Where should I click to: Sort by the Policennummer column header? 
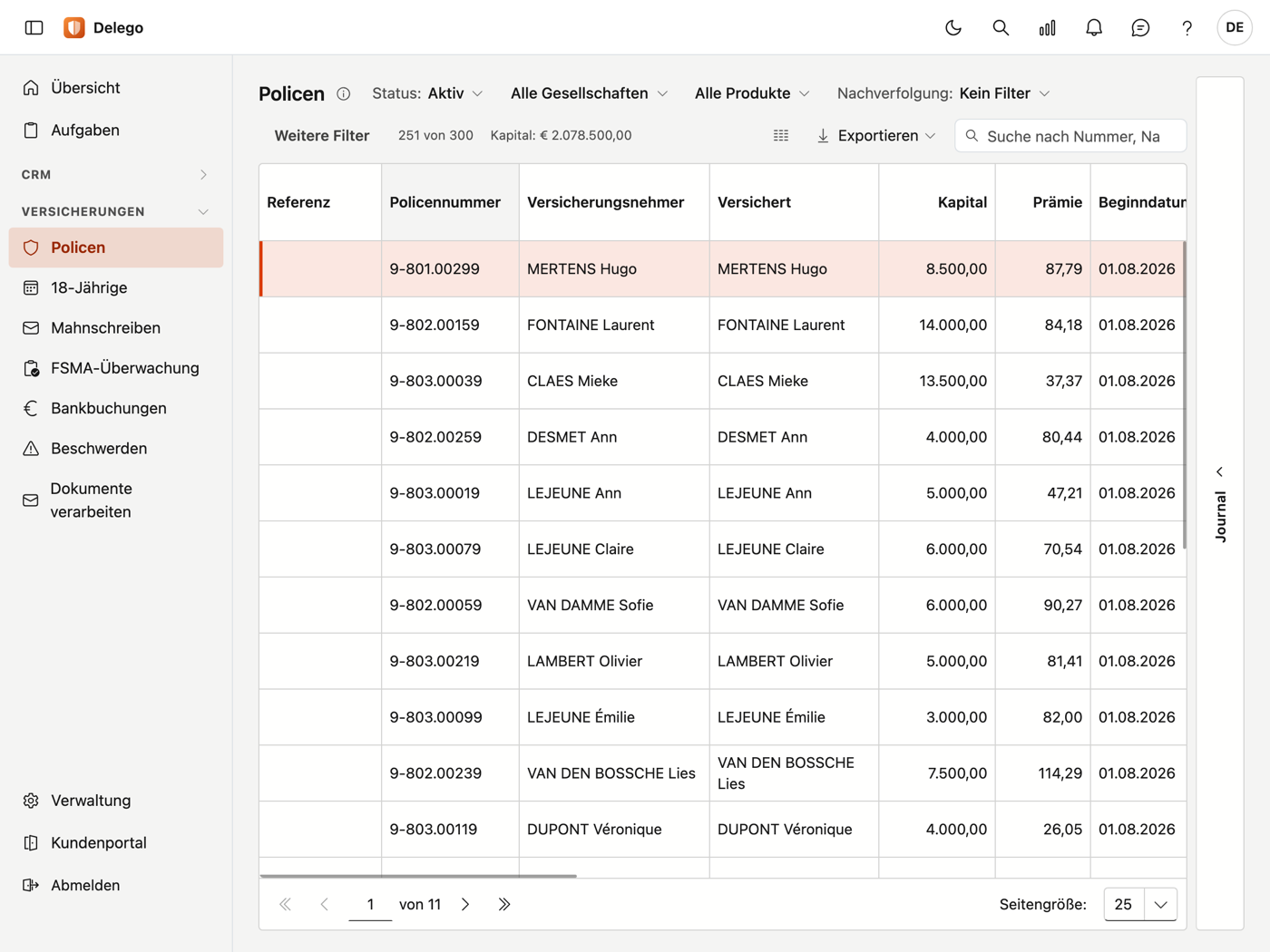(450, 202)
